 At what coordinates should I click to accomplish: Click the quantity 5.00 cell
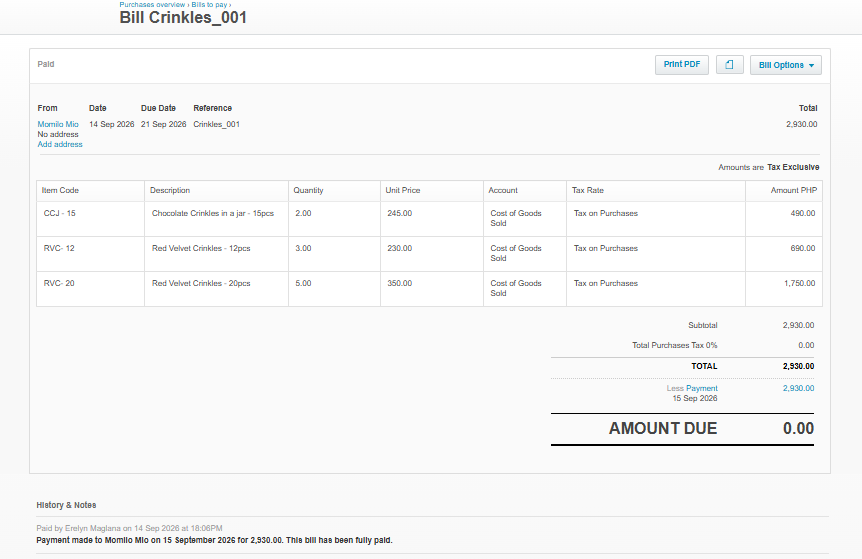(x=334, y=289)
